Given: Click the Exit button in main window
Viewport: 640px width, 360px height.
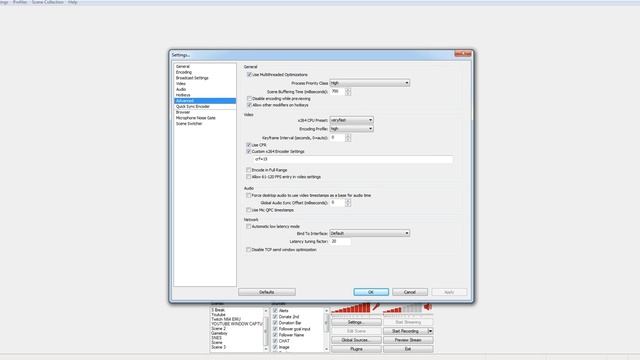Looking at the screenshot, I should pos(408,349).
